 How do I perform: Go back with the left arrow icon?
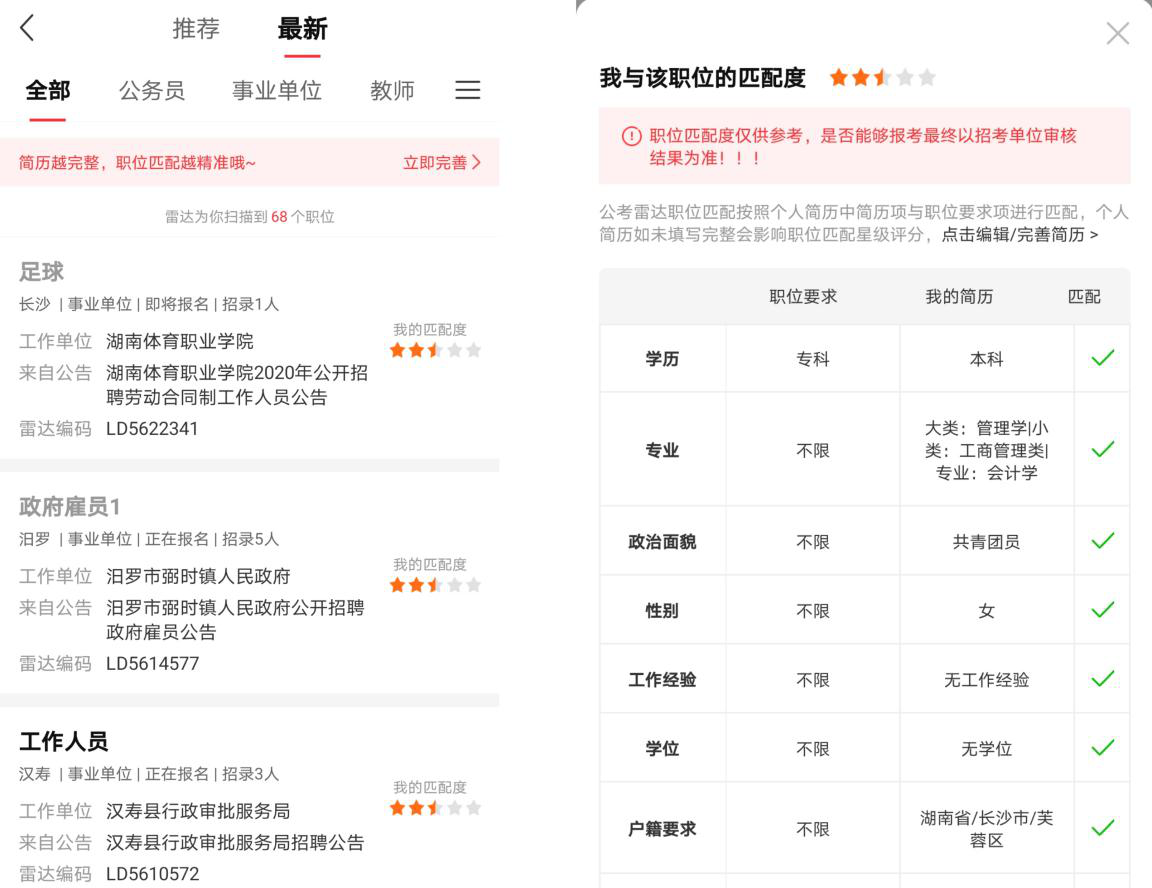[27, 28]
